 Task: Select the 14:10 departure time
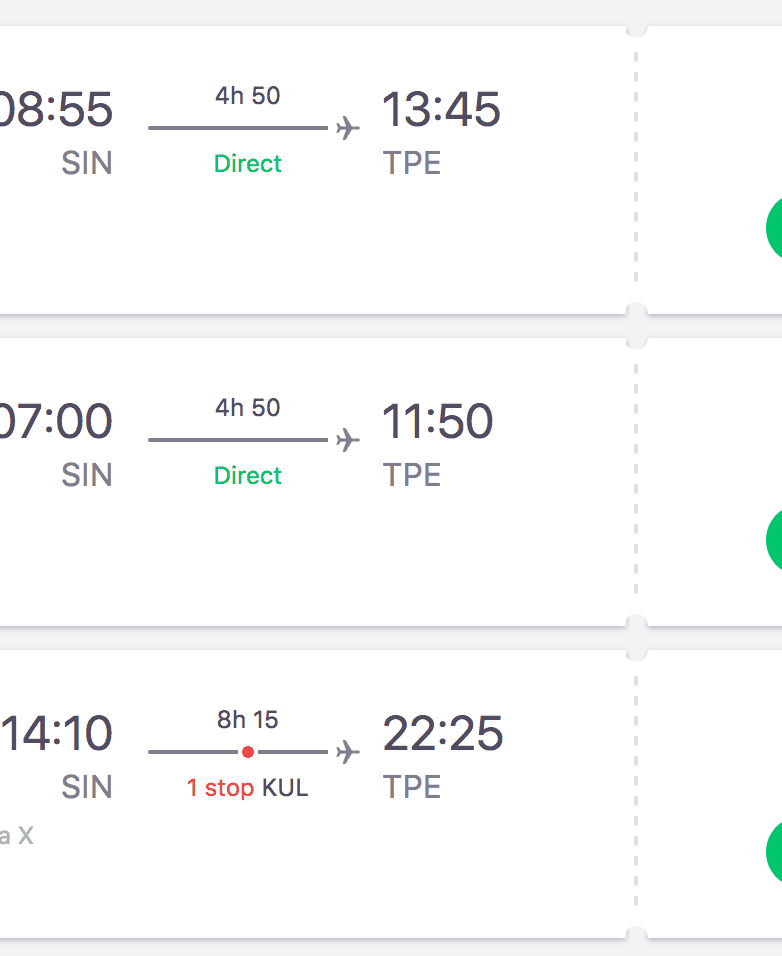pyautogui.click(x=57, y=733)
